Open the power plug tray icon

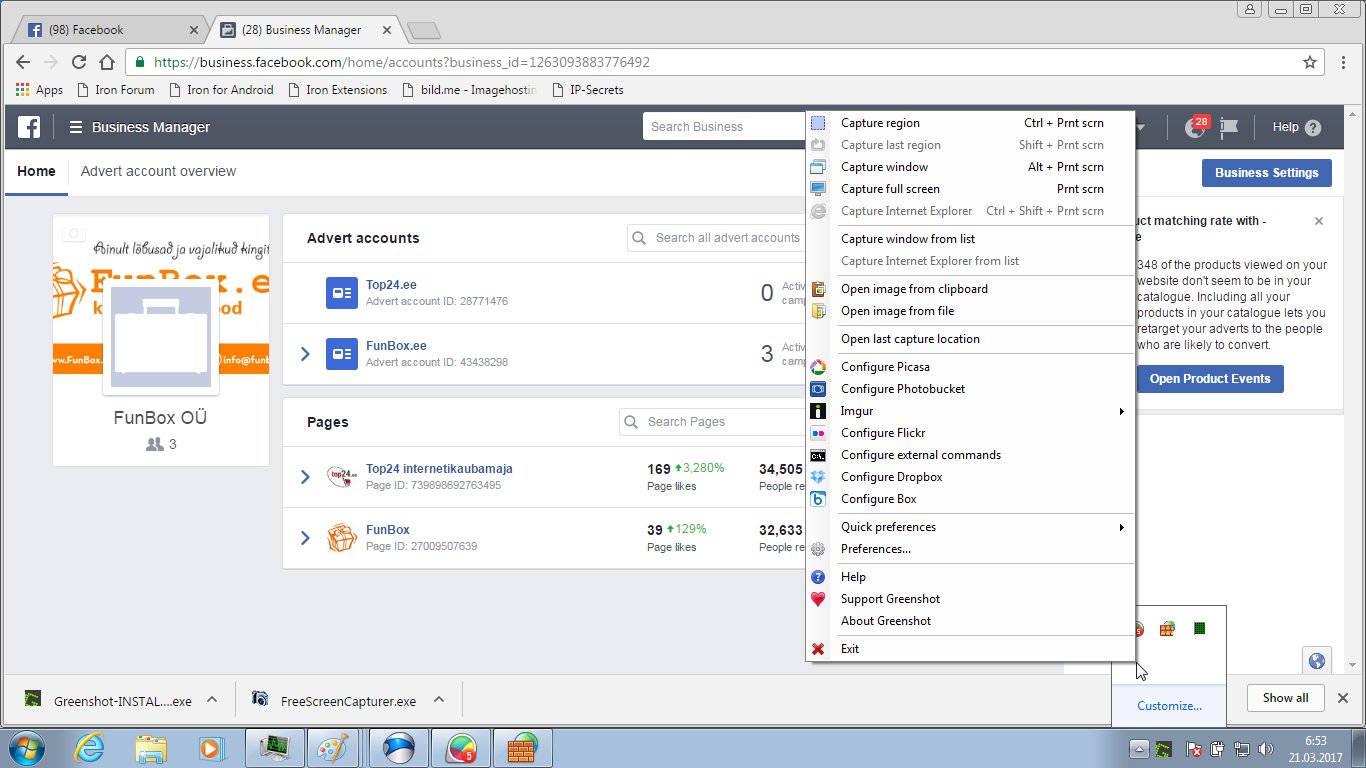pos(1217,749)
